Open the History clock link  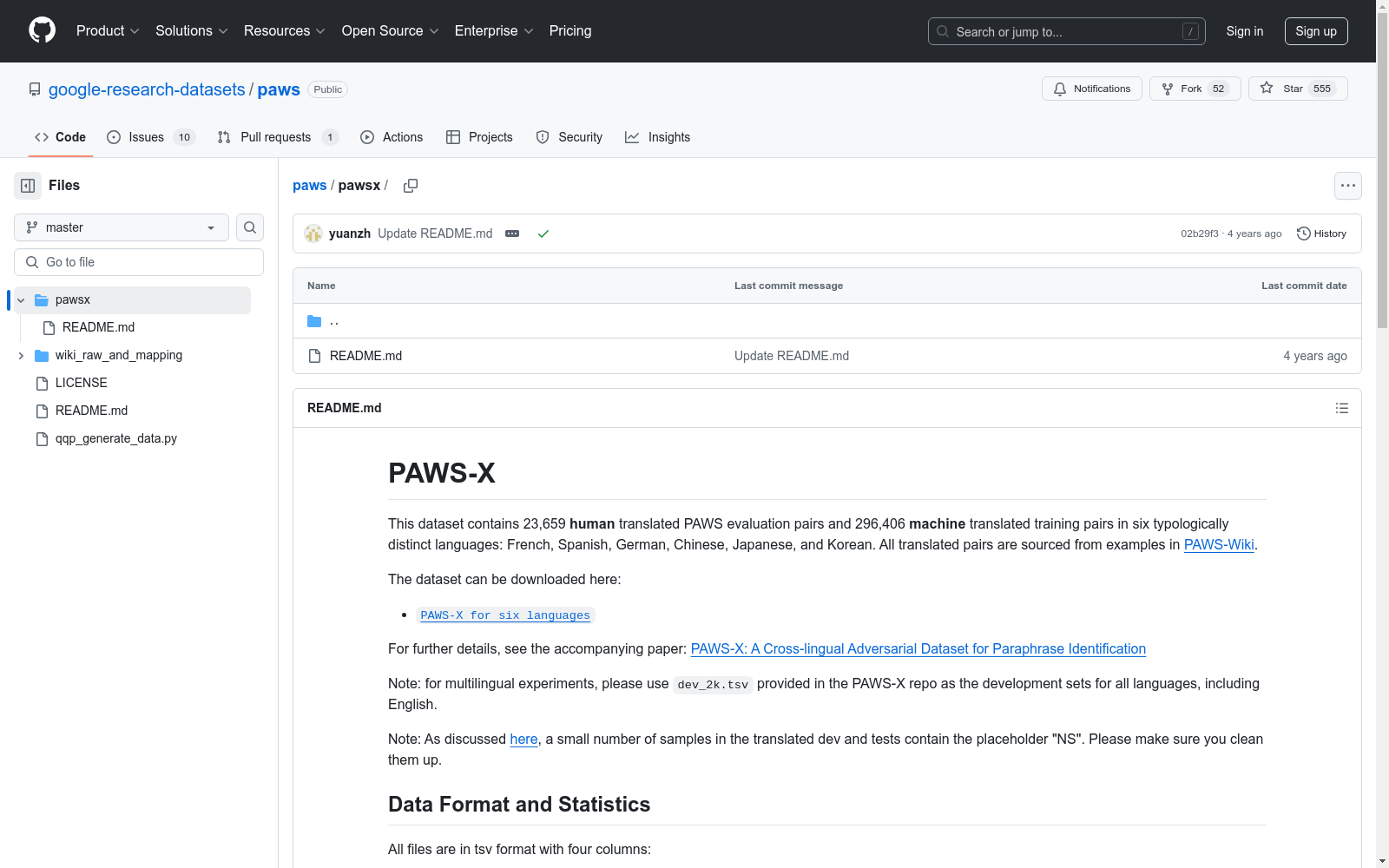pos(1321,233)
